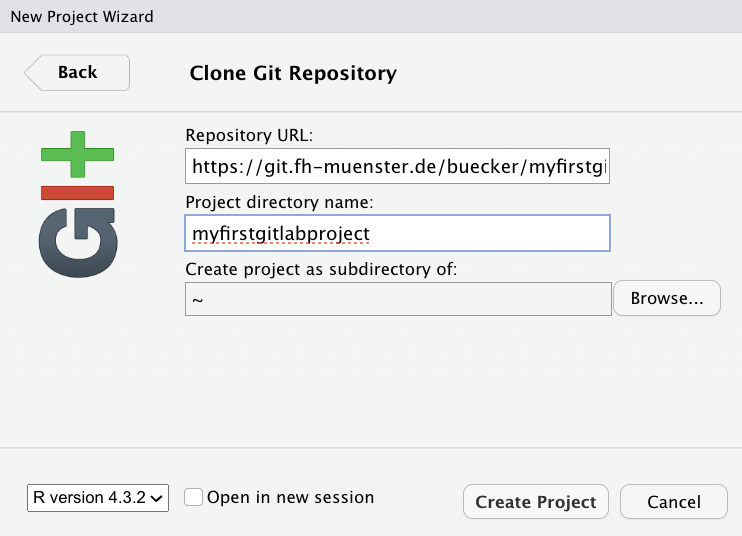Open the R version 4.3.2 dropdown
This screenshot has width=742, height=536.
tap(98, 498)
